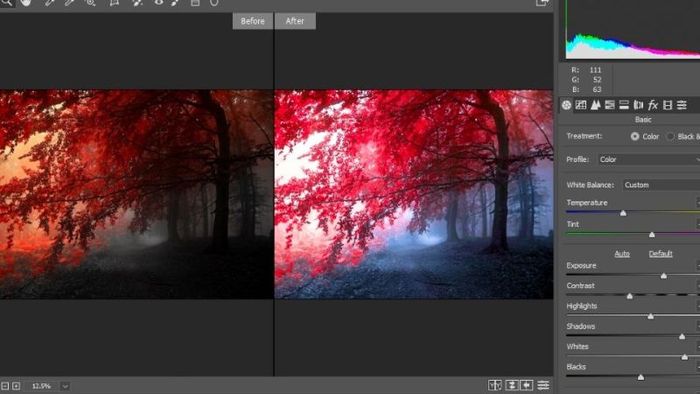
Task: Click the R value 111 readout
Action: (595, 70)
